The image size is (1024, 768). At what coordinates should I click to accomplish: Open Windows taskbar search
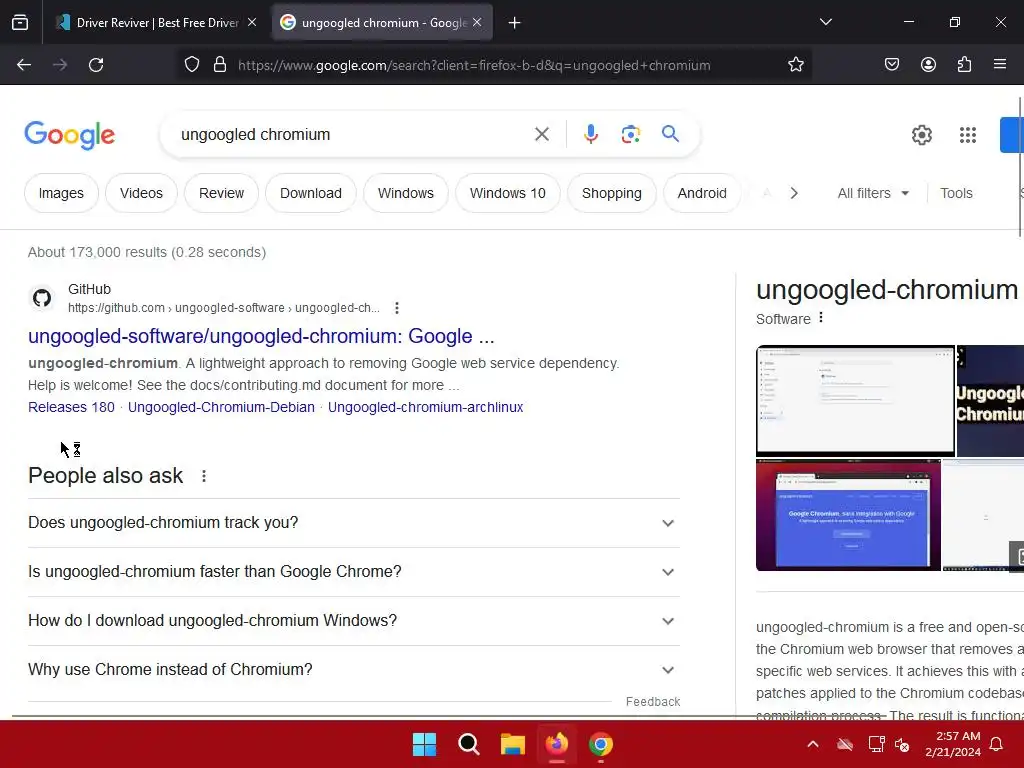pyautogui.click(x=468, y=744)
